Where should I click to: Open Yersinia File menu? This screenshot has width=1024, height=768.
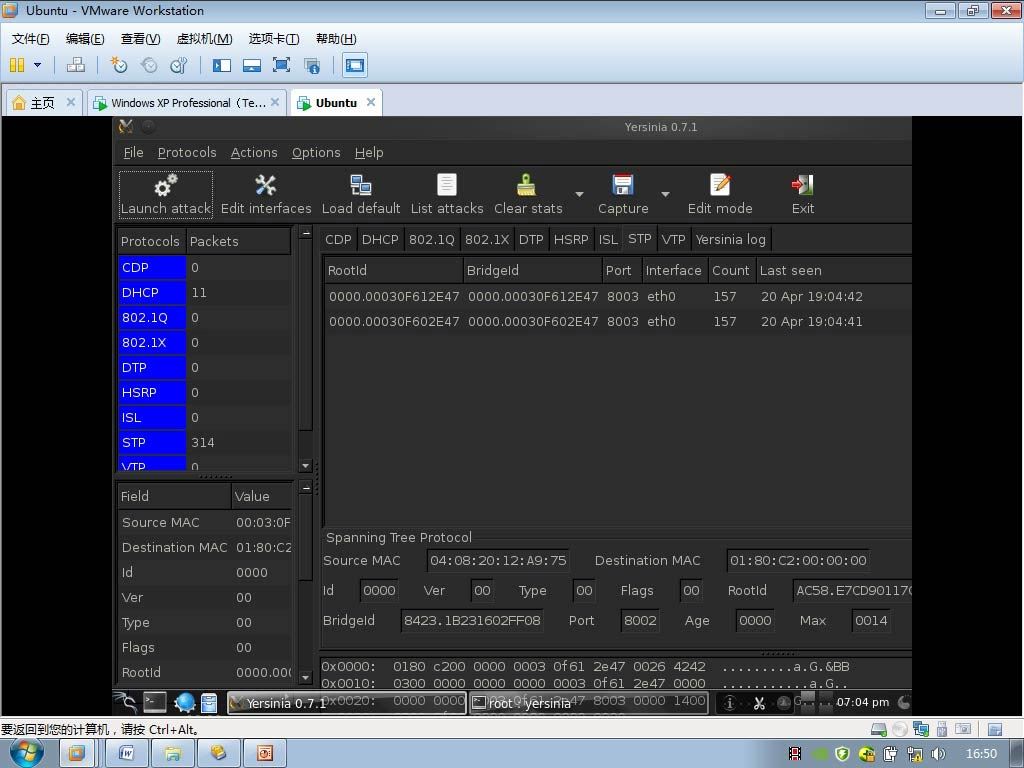133,152
